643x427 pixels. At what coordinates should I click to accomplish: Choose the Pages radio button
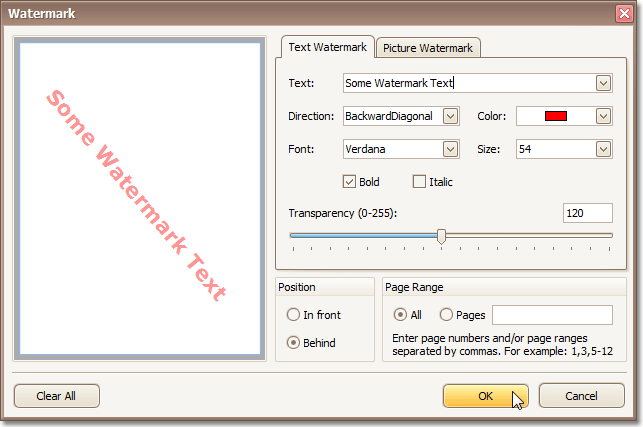(446, 315)
